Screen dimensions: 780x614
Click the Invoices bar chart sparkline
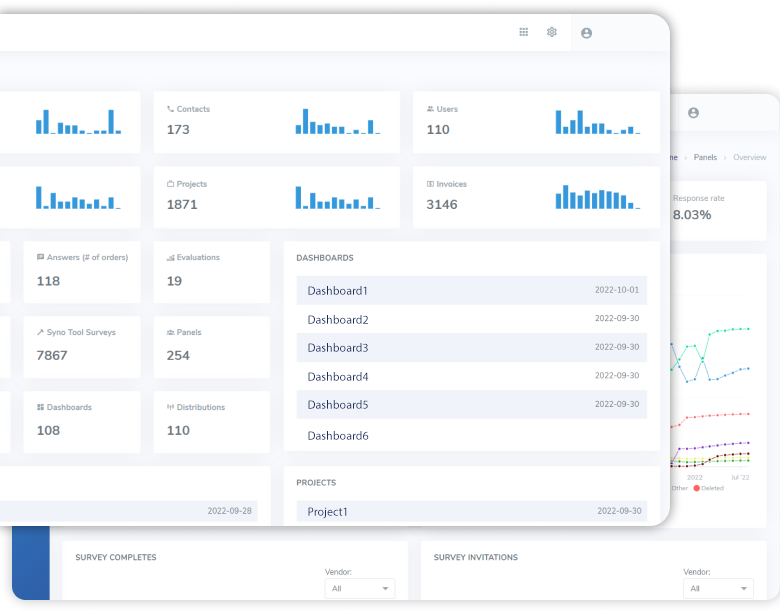tap(598, 197)
